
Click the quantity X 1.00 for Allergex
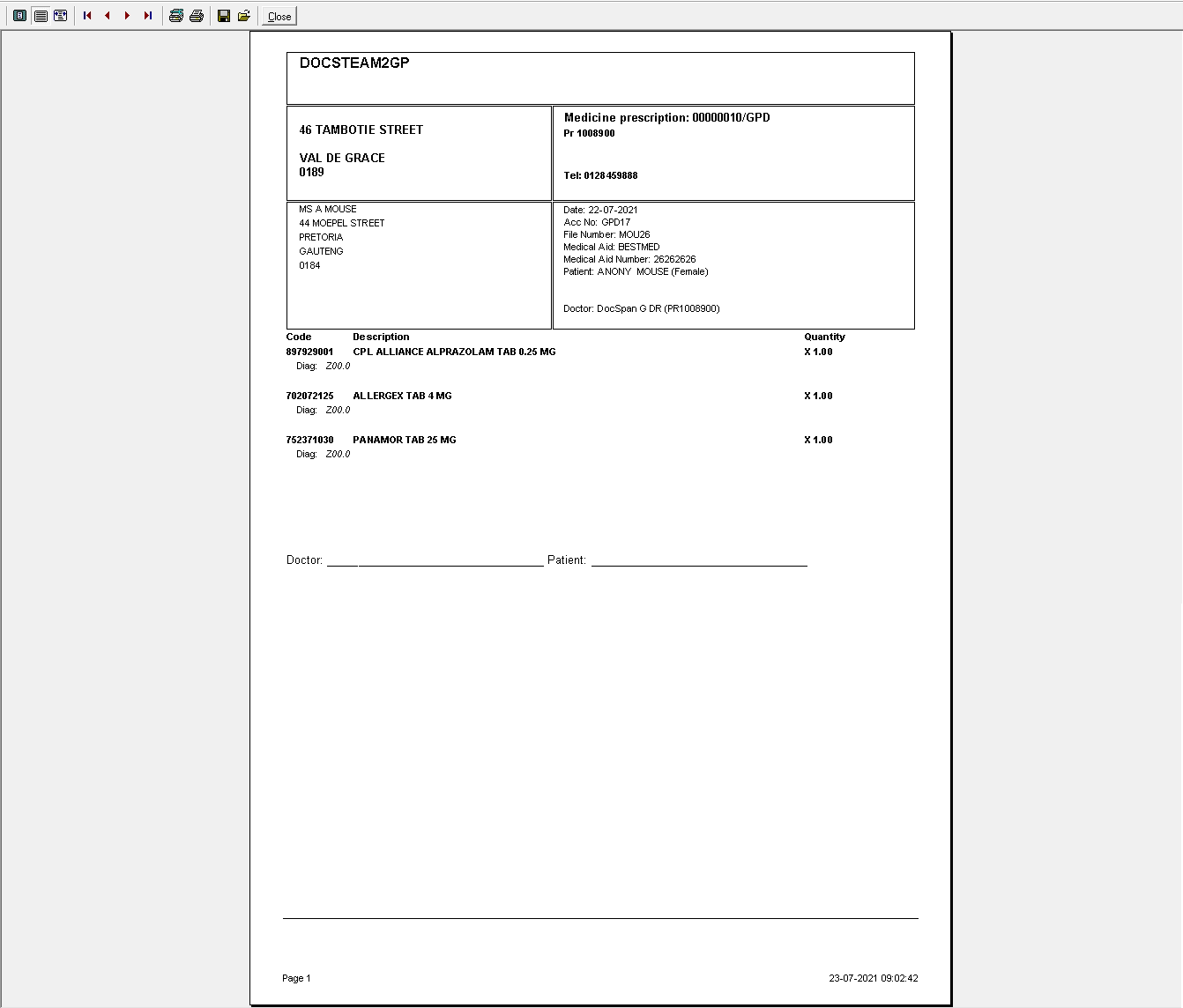click(x=818, y=396)
